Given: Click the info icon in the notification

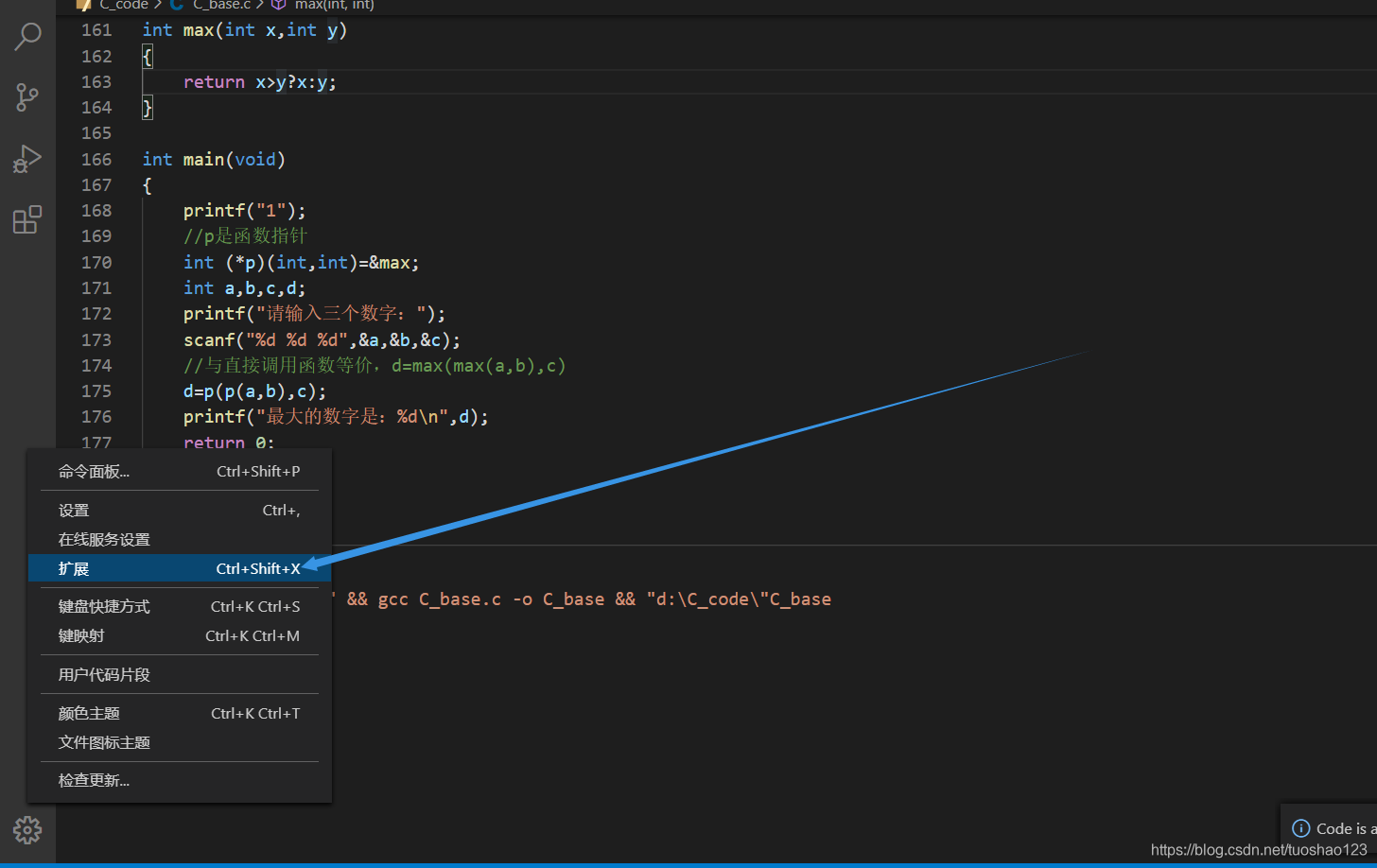Looking at the screenshot, I should (x=1301, y=828).
